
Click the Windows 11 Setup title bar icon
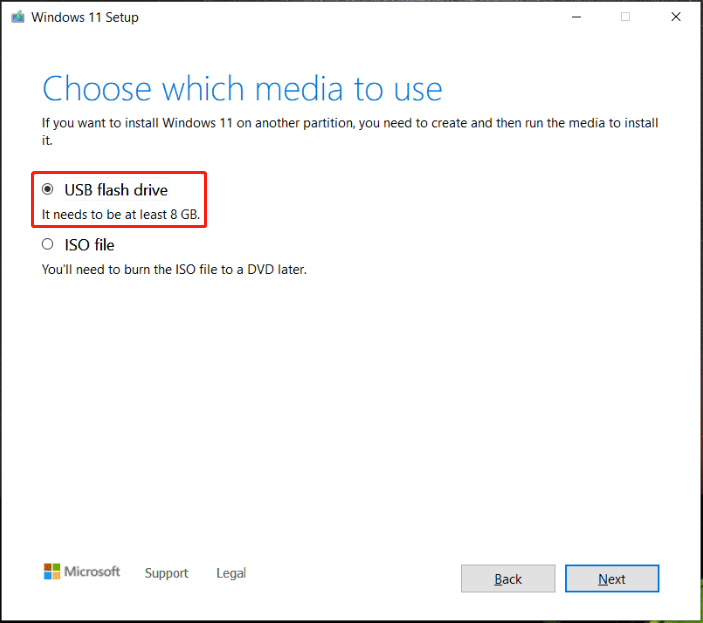[17, 17]
